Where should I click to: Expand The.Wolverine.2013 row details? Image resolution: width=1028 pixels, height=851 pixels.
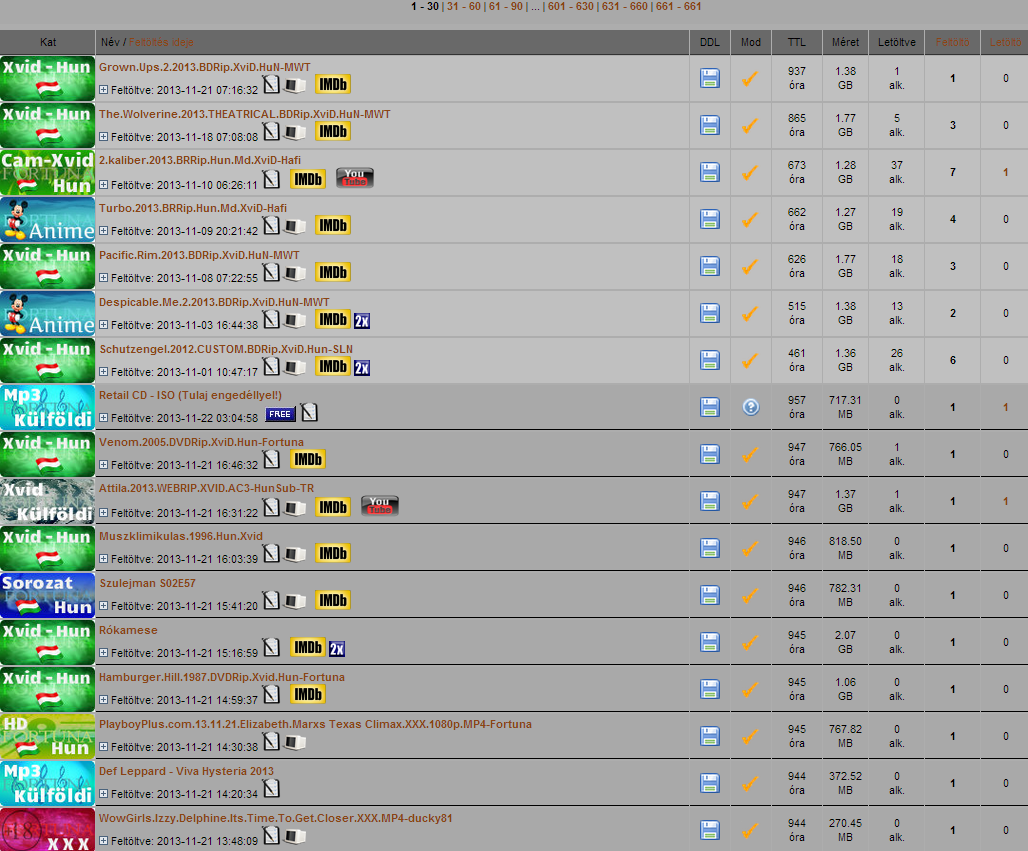104,137
